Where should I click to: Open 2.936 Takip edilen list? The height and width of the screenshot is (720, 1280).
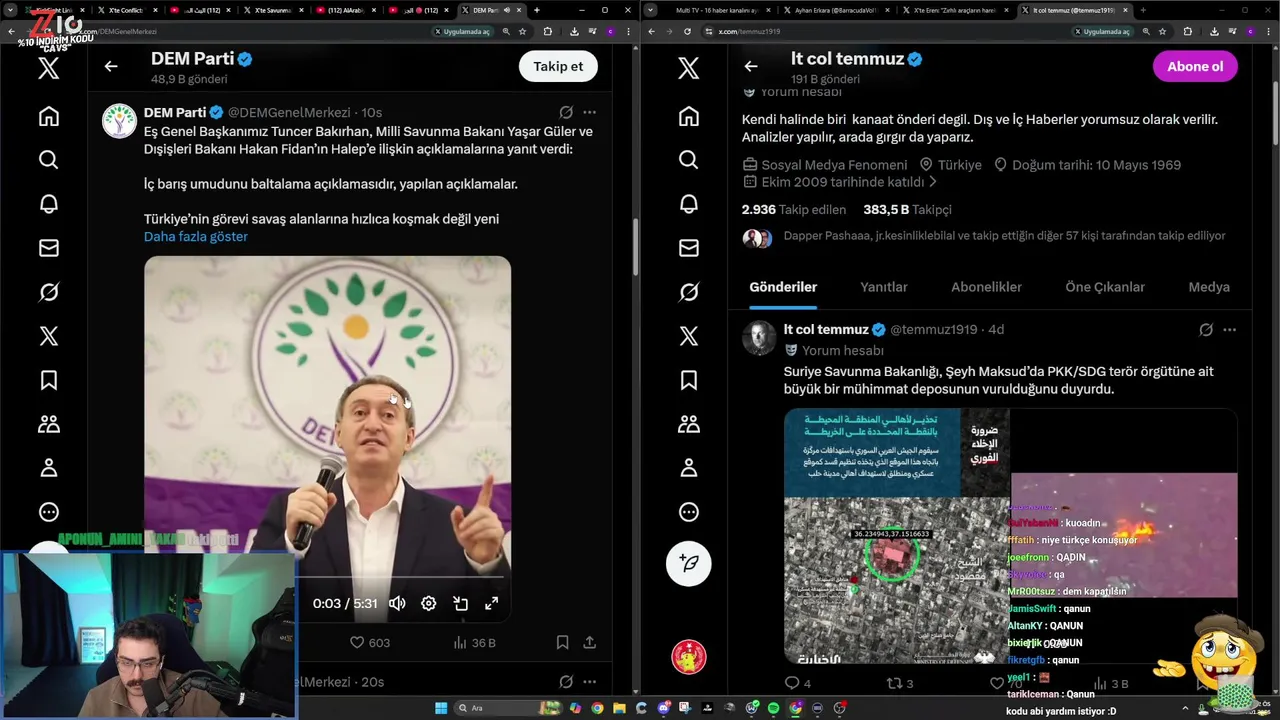coord(794,210)
